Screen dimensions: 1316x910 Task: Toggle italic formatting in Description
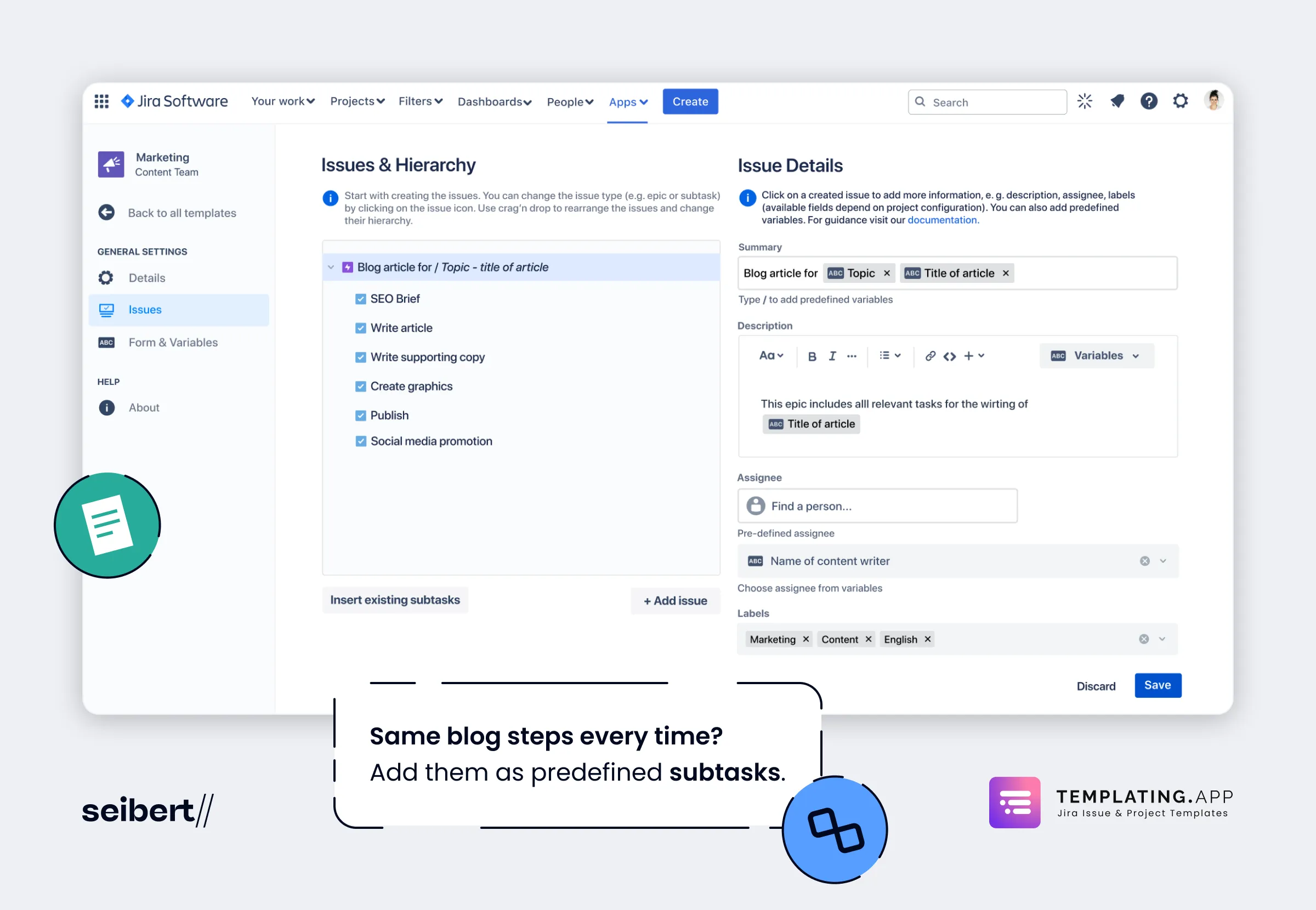[x=832, y=356]
